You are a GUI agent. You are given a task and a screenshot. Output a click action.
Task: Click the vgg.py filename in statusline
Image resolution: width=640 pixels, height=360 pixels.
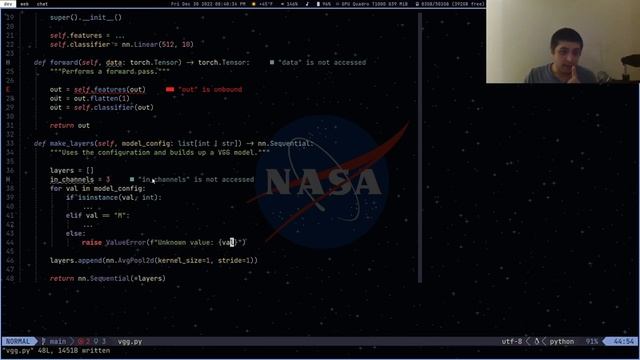[130, 341]
